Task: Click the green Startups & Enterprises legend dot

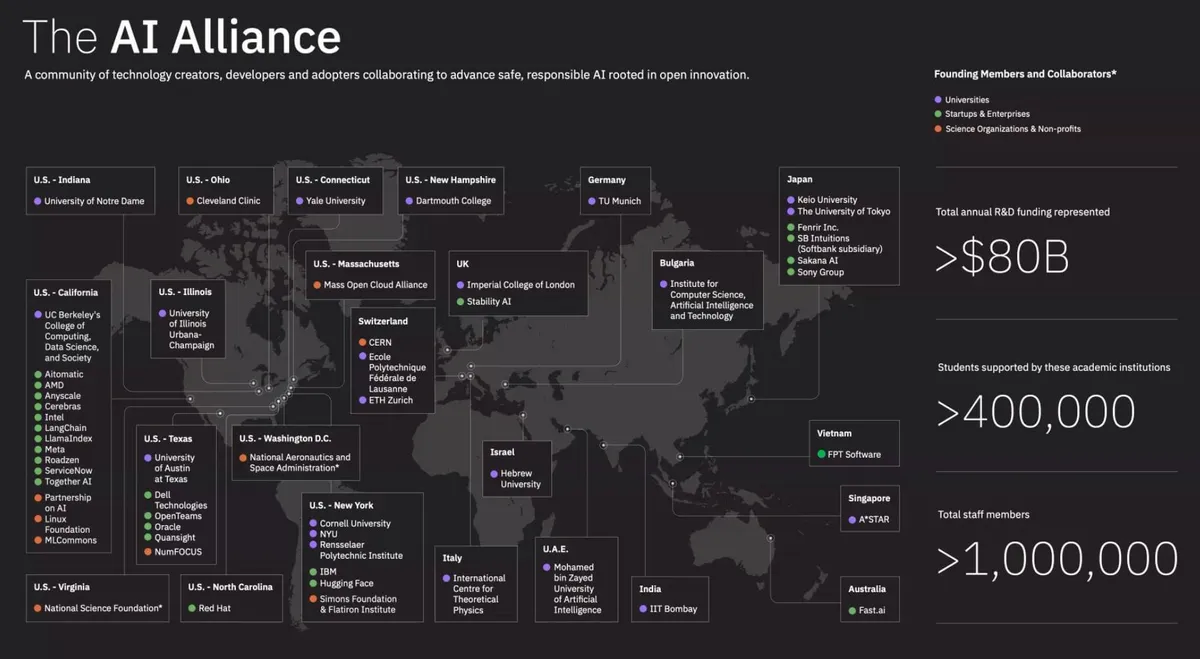Action: tap(938, 114)
